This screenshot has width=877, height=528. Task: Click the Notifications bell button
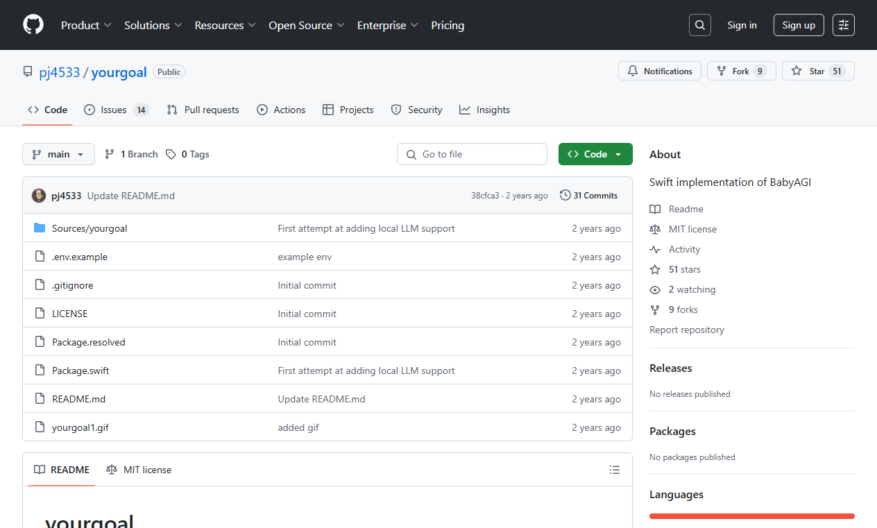pos(659,71)
